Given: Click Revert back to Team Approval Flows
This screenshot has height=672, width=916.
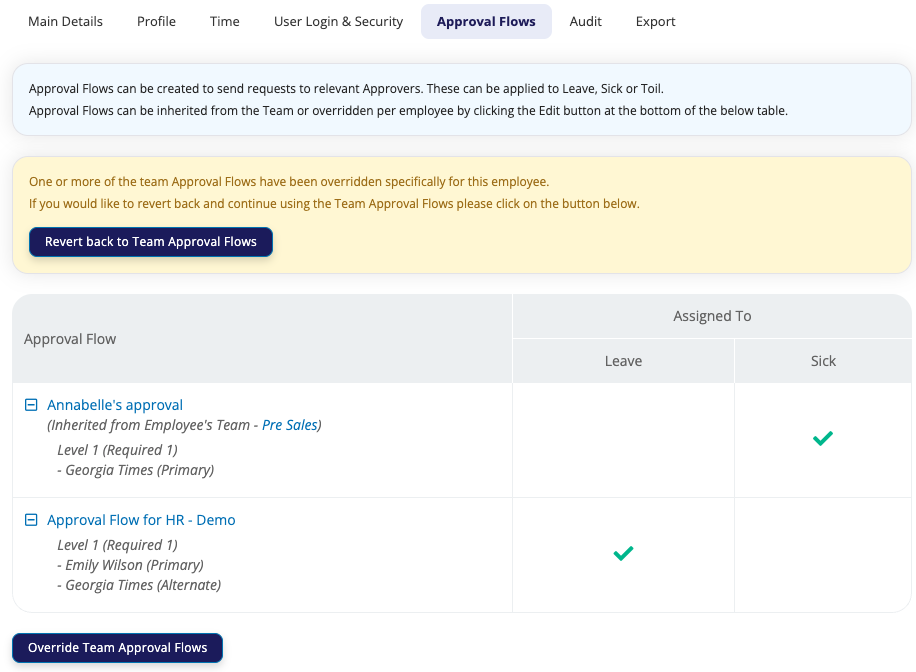Looking at the screenshot, I should click(151, 242).
